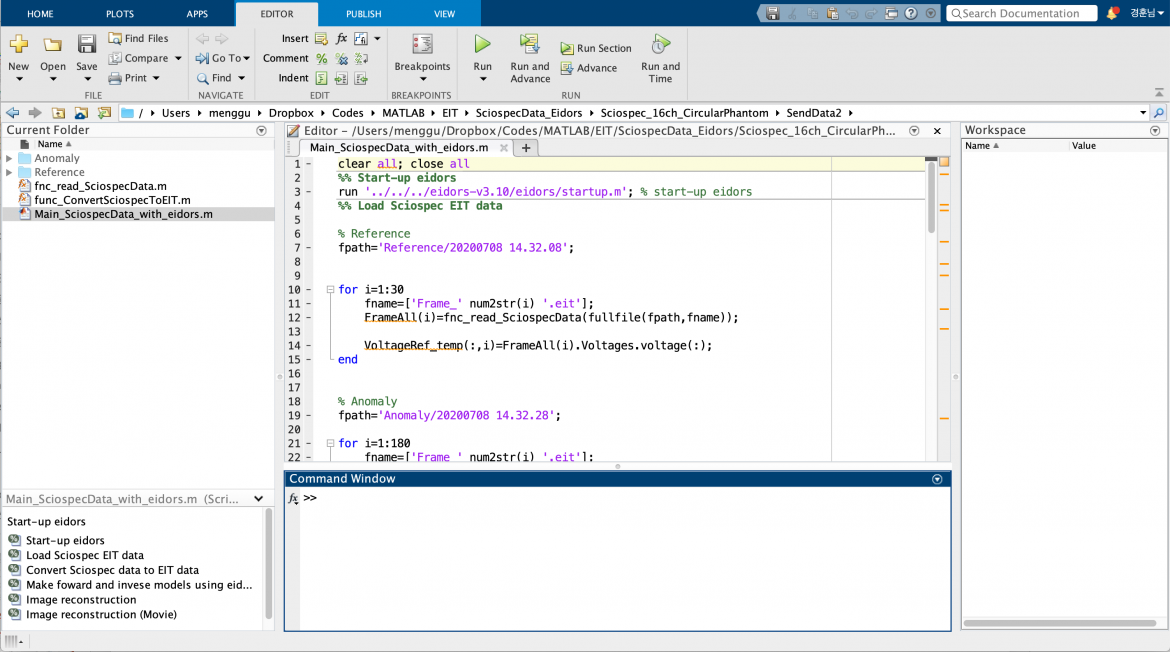Click the Run green play icon
The height and width of the screenshot is (652, 1170).
click(x=482, y=44)
